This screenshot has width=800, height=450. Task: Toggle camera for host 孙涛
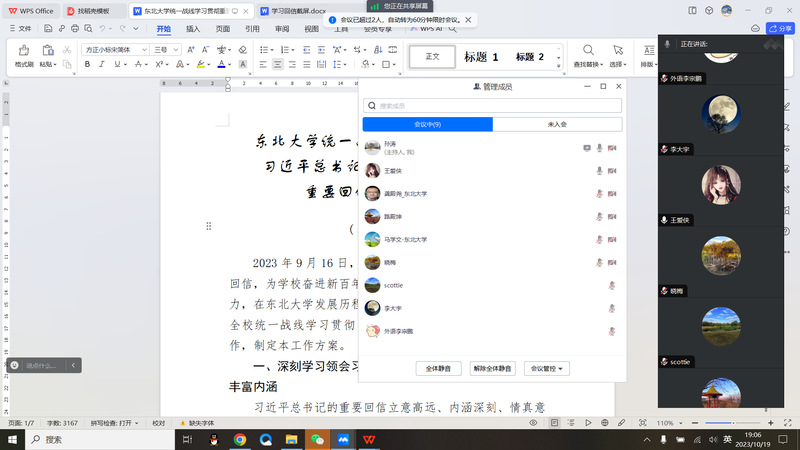coord(611,148)
